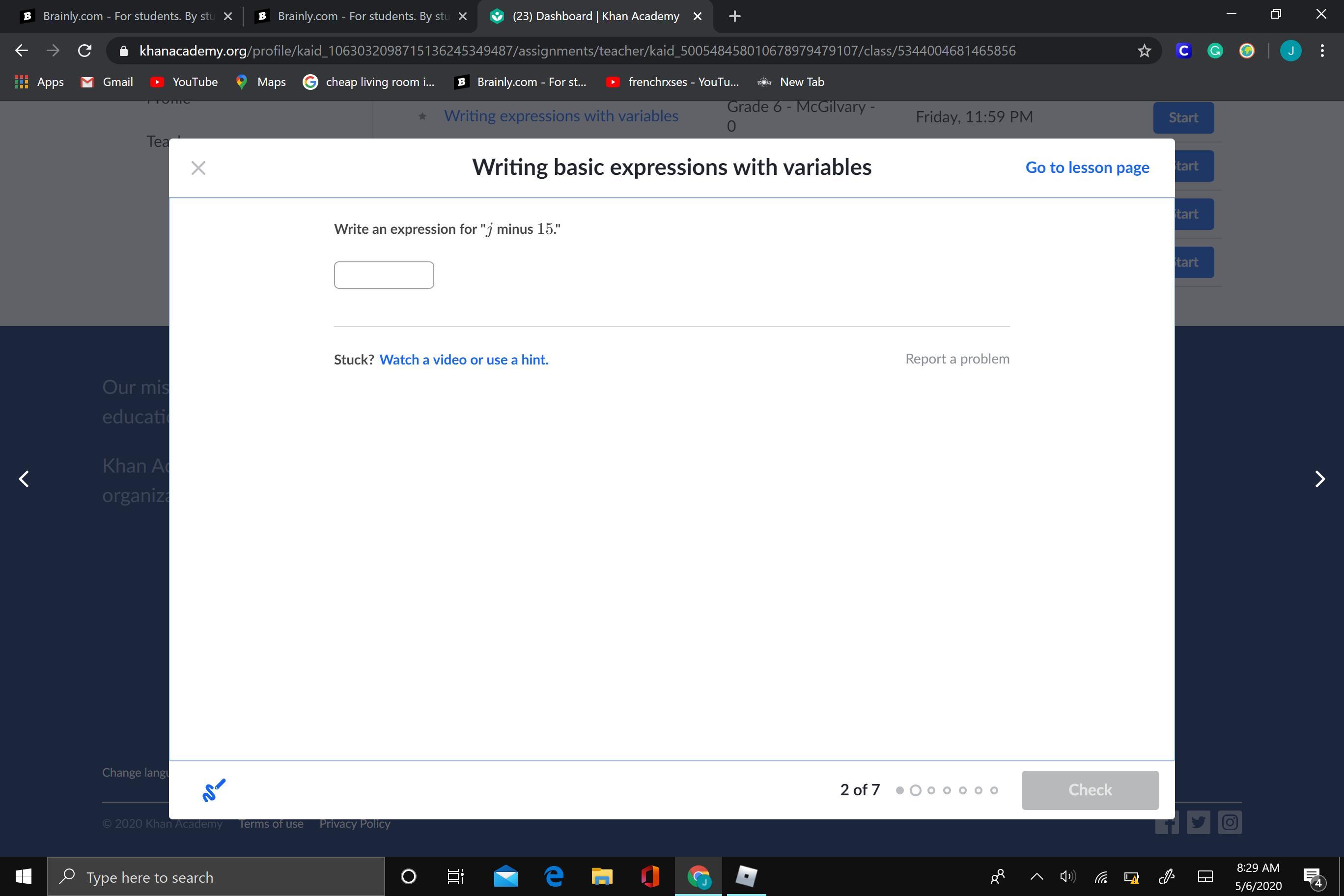Open a new browser tab

coord(735,16)
